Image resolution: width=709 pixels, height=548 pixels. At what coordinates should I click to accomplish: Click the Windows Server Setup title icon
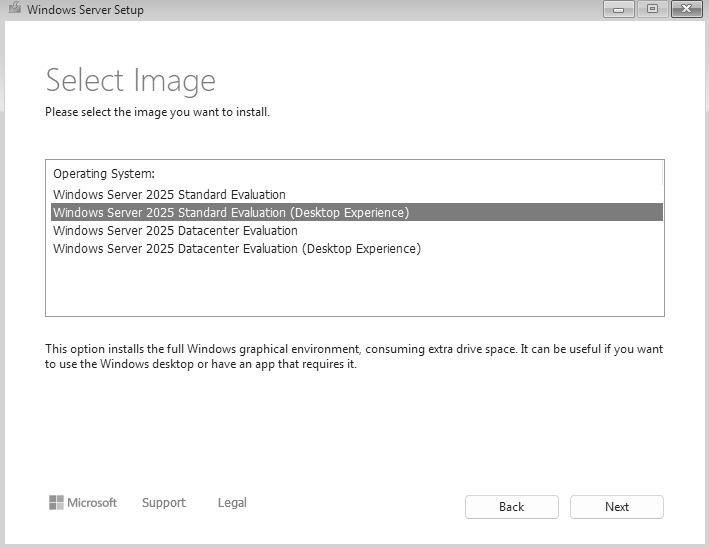tap(14, 8)
